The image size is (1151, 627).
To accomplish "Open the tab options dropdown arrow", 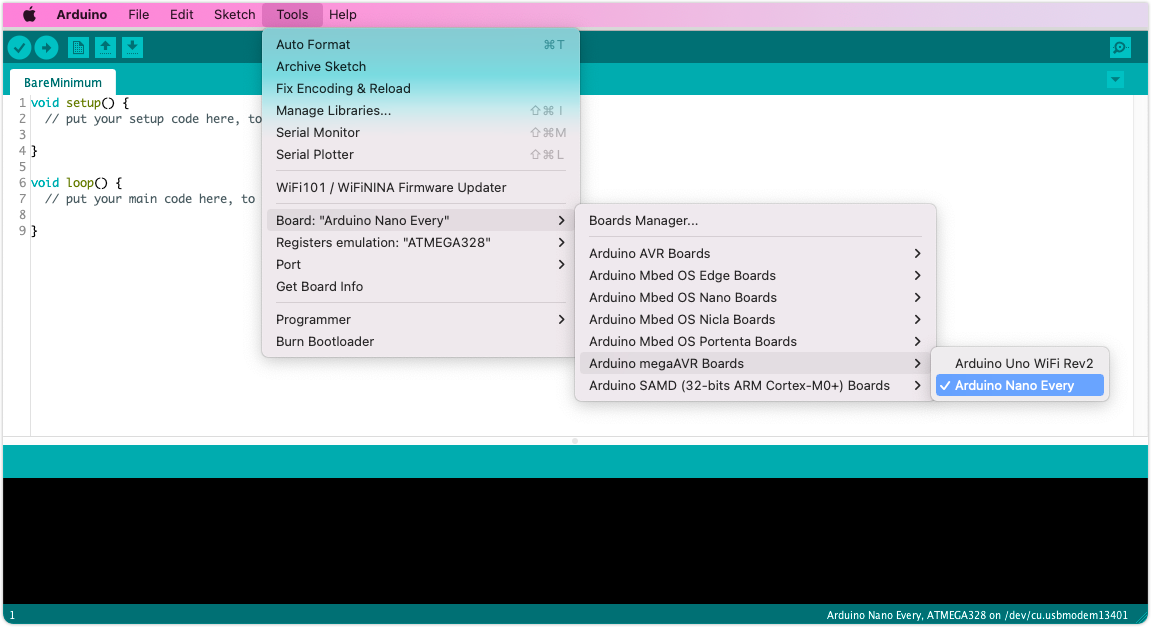I will 1116,80.
